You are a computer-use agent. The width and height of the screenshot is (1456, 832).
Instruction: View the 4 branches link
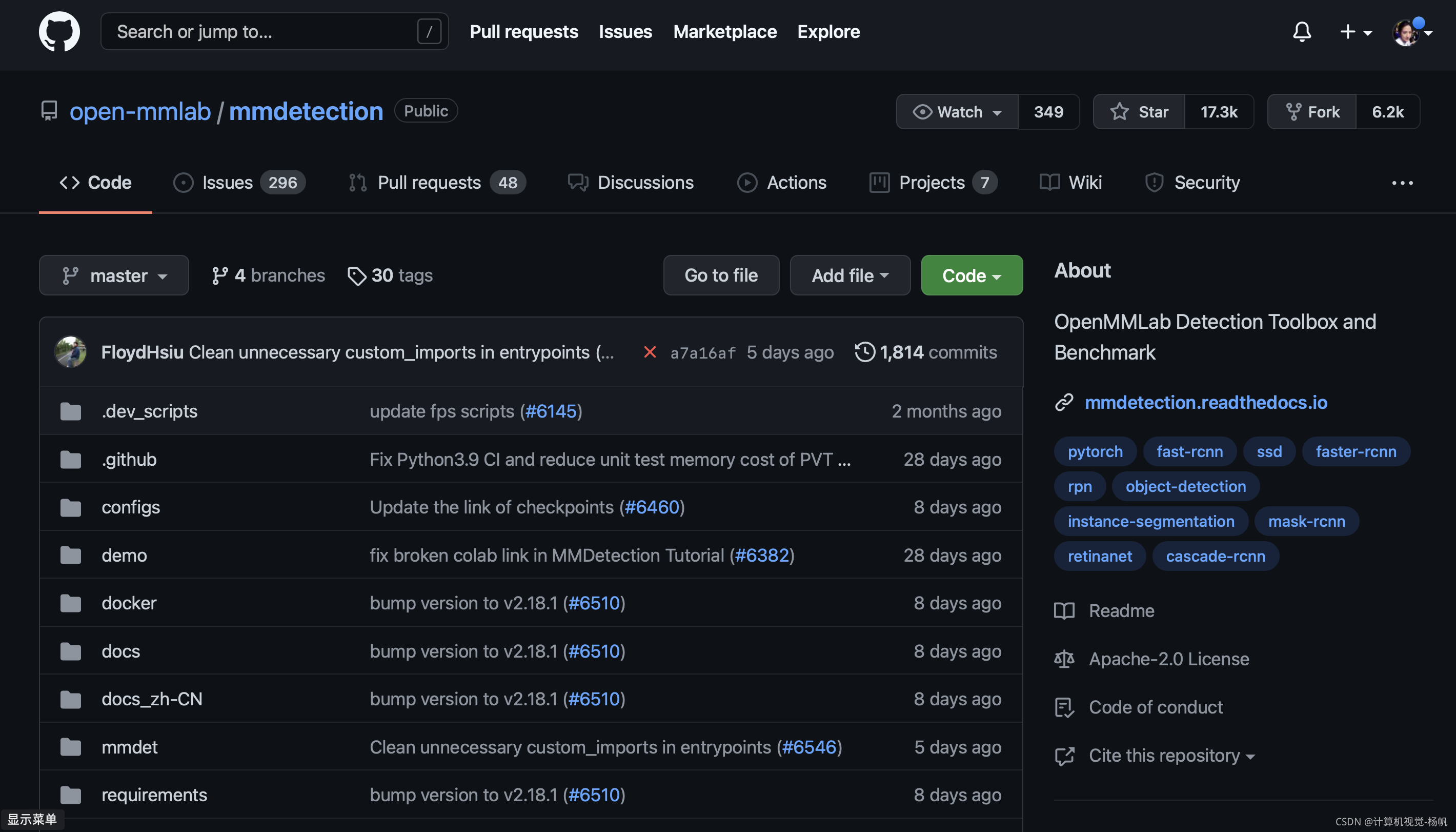(268, 275)
